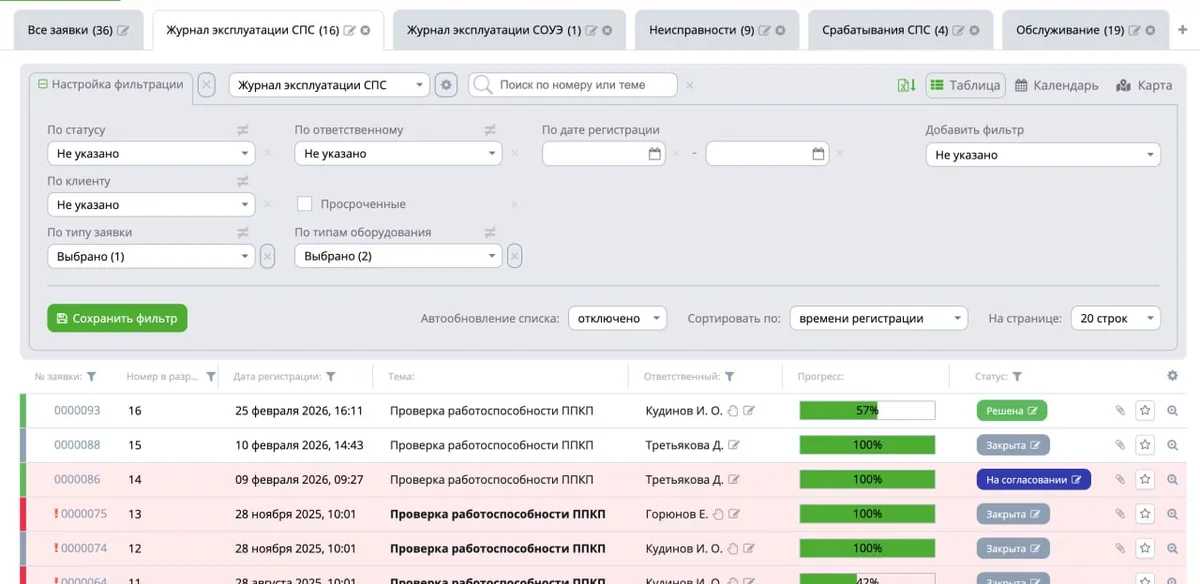Open the По типу заявки dropdown
Viewport: 1200px width, 584px height.
[151, 256]
